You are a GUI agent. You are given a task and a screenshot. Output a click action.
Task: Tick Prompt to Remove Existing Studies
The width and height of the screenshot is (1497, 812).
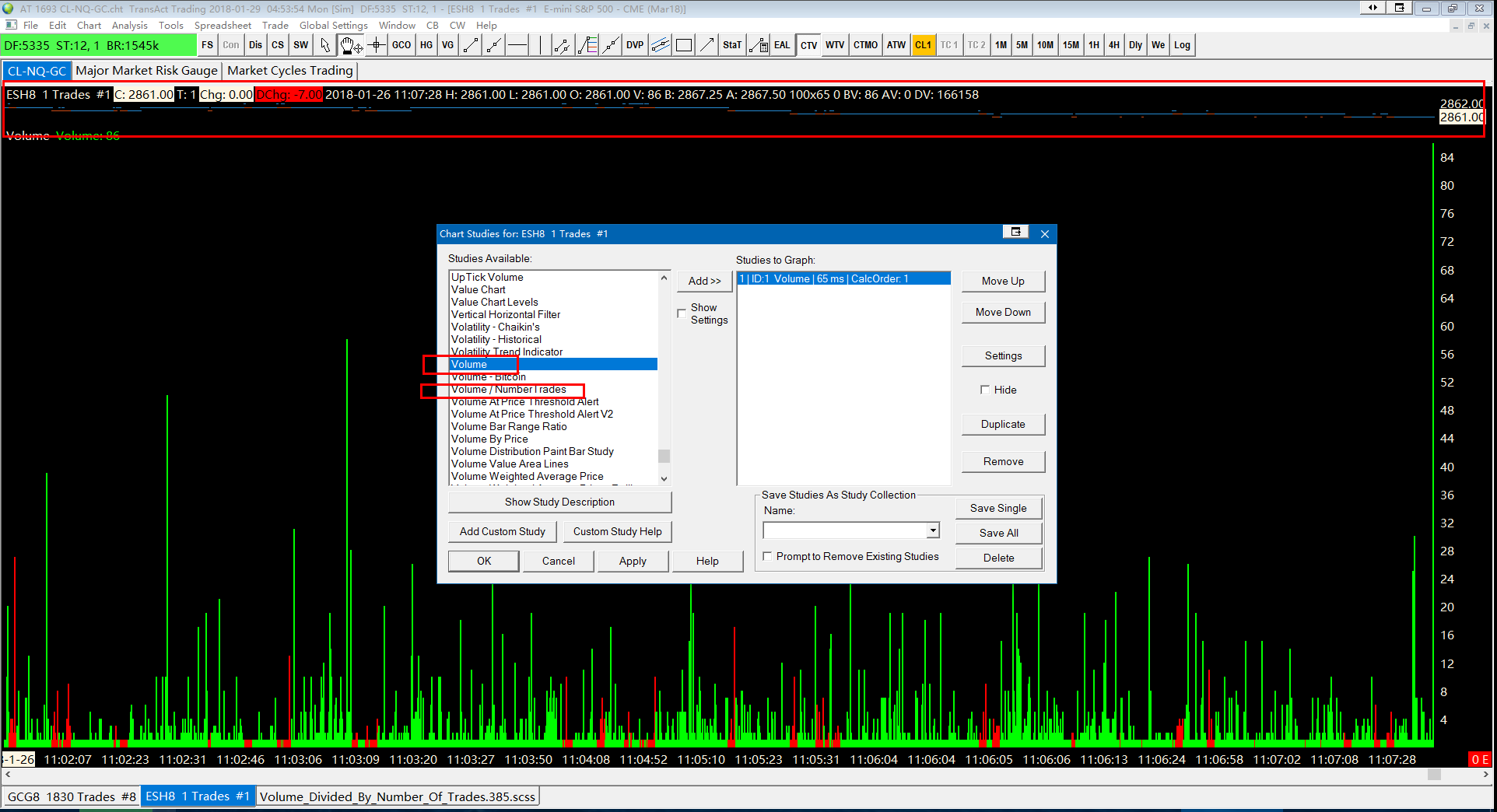[x=768, y=556]
